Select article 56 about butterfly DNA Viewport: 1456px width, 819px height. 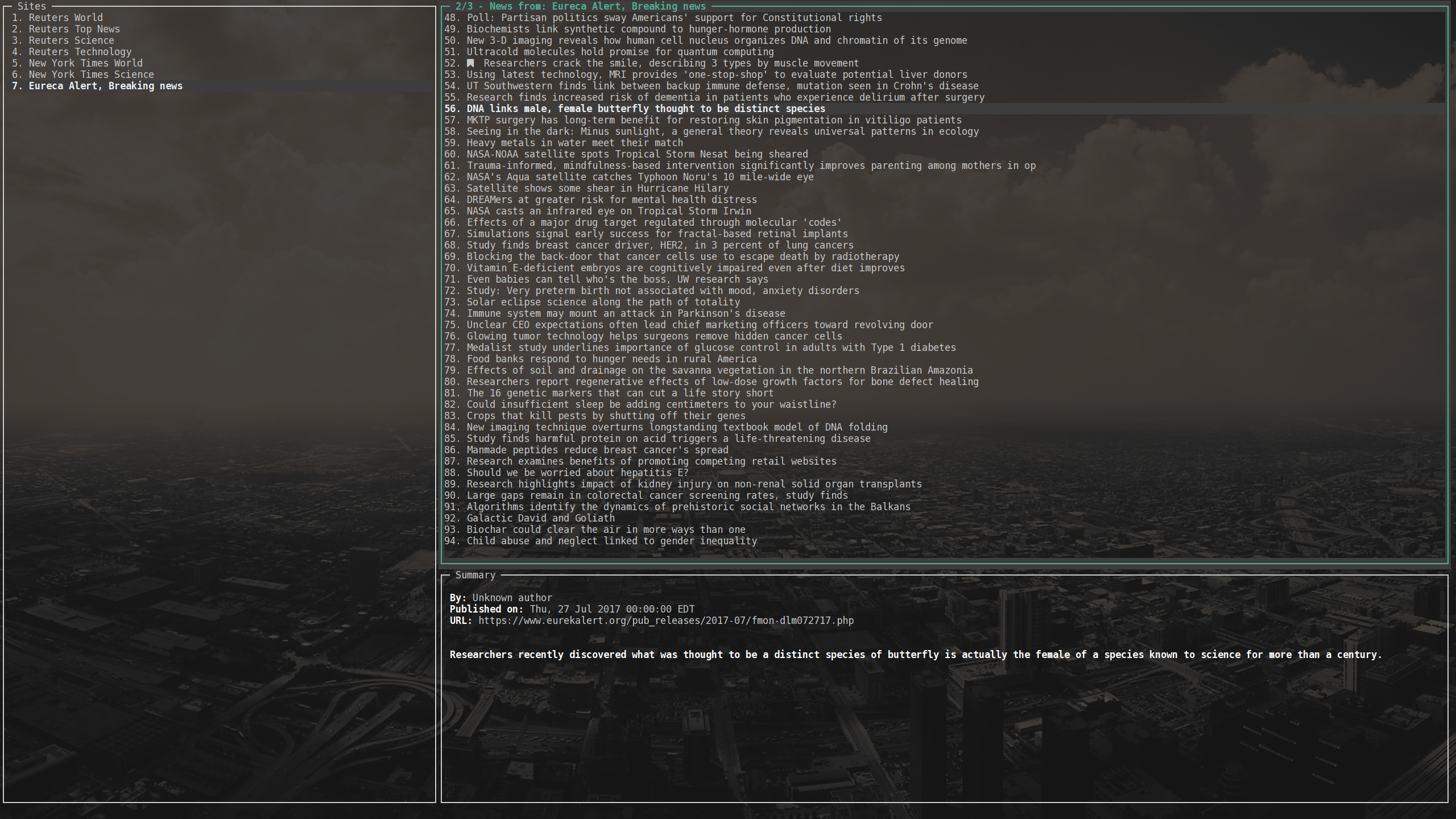[646, 109]
